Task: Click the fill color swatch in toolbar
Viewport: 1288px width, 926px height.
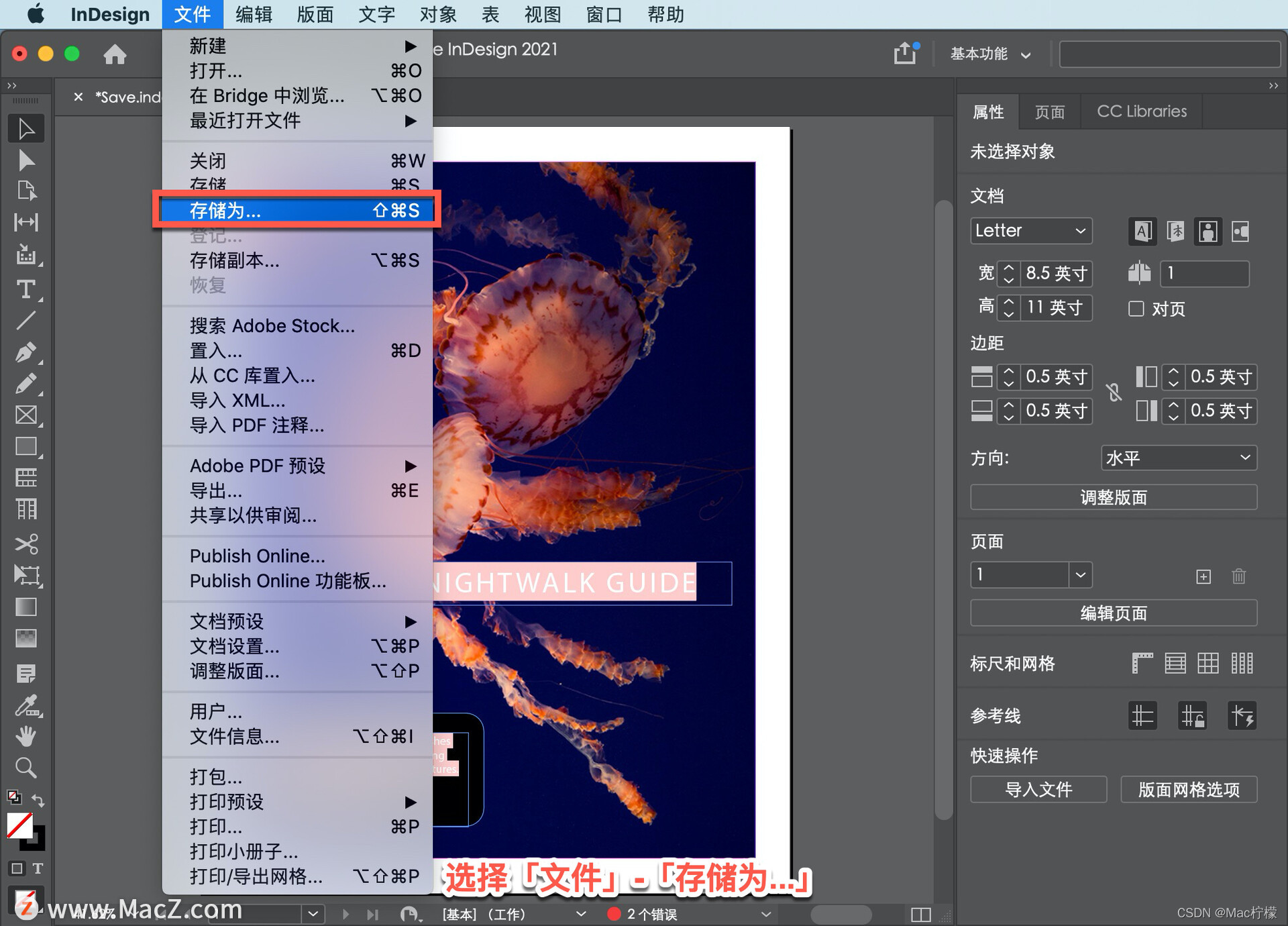Action: [19, 825]
